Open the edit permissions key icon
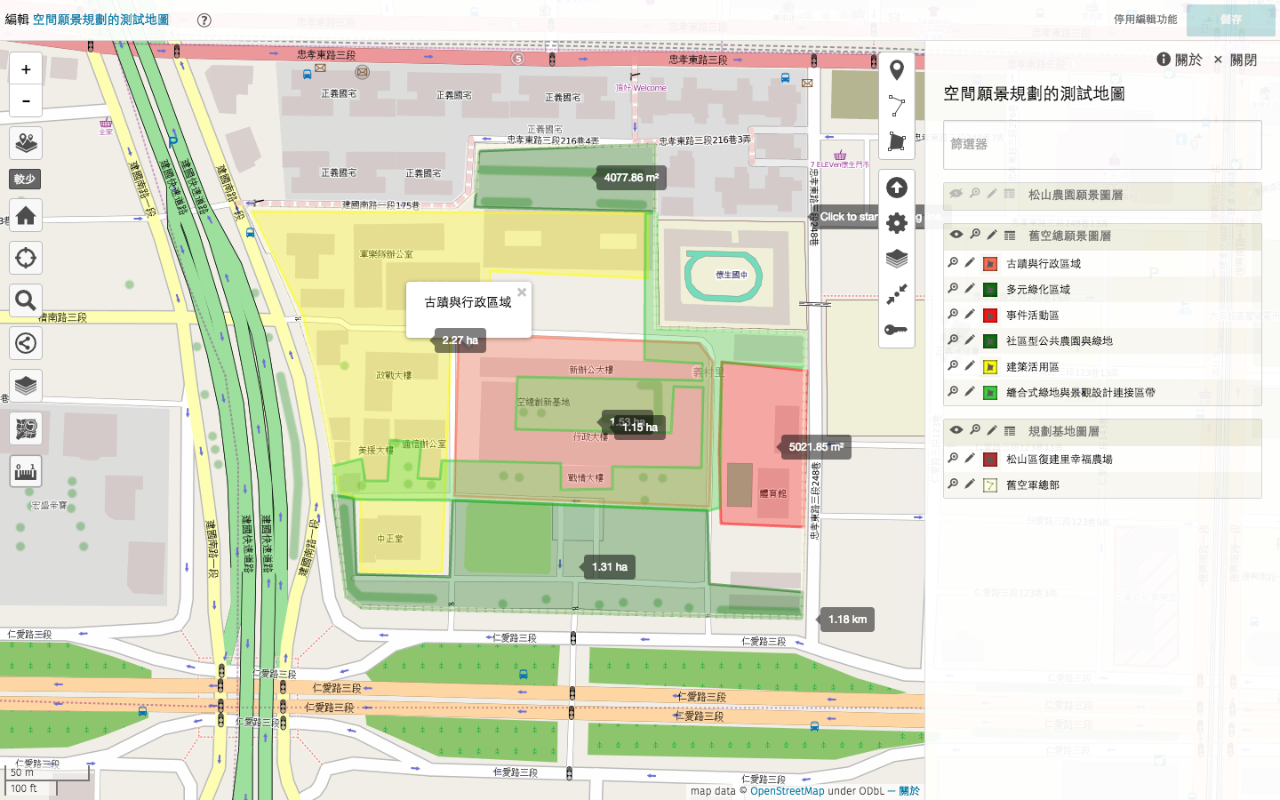 pos(896,330)
